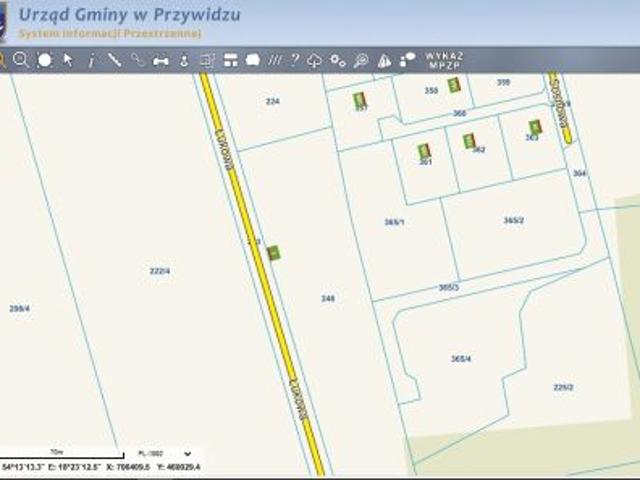Click the greyed-out link chain icon
Viewport: 640px width, 480px height.
138,60
